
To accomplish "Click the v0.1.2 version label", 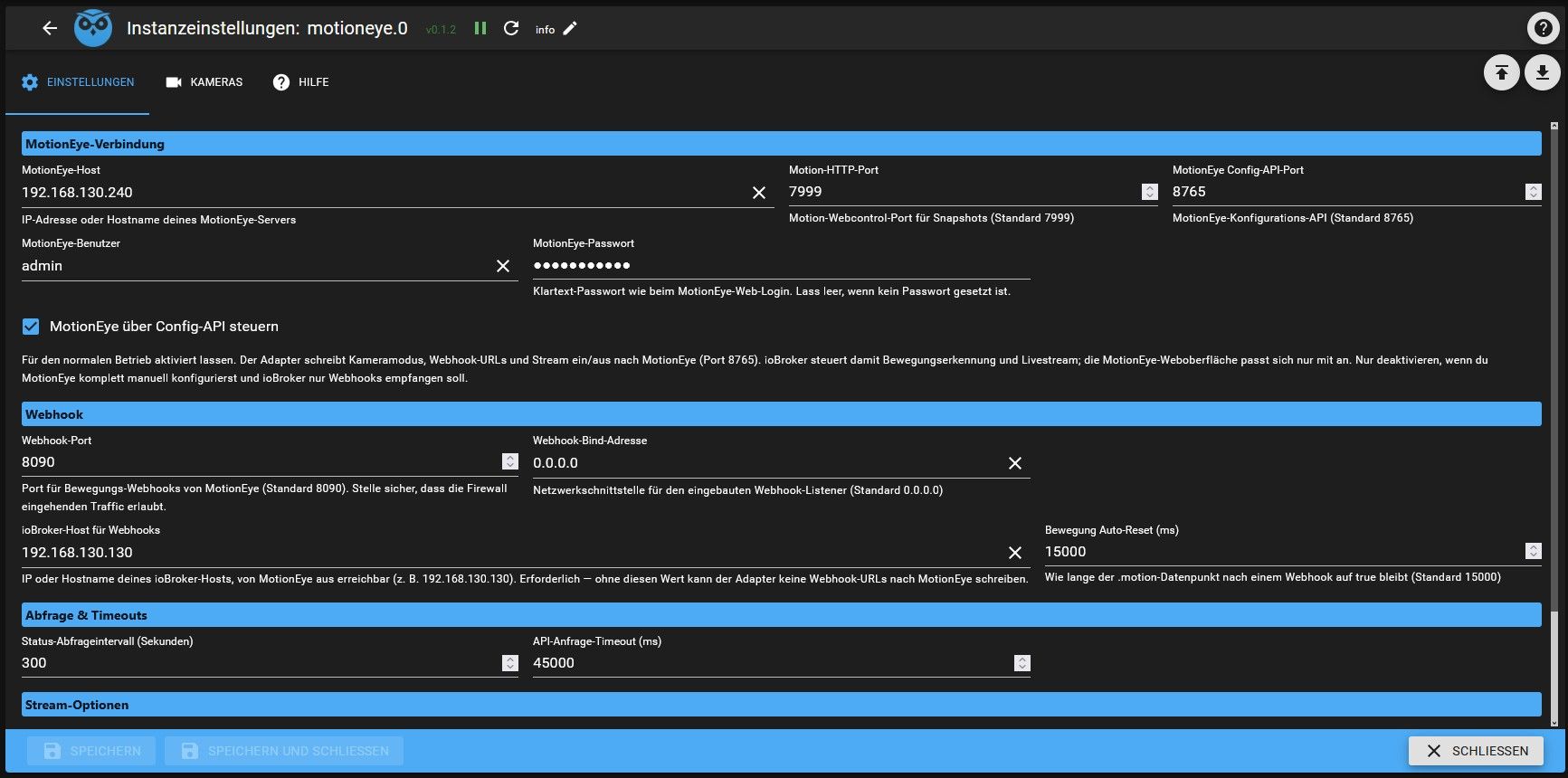I will (x=441, y=30).
